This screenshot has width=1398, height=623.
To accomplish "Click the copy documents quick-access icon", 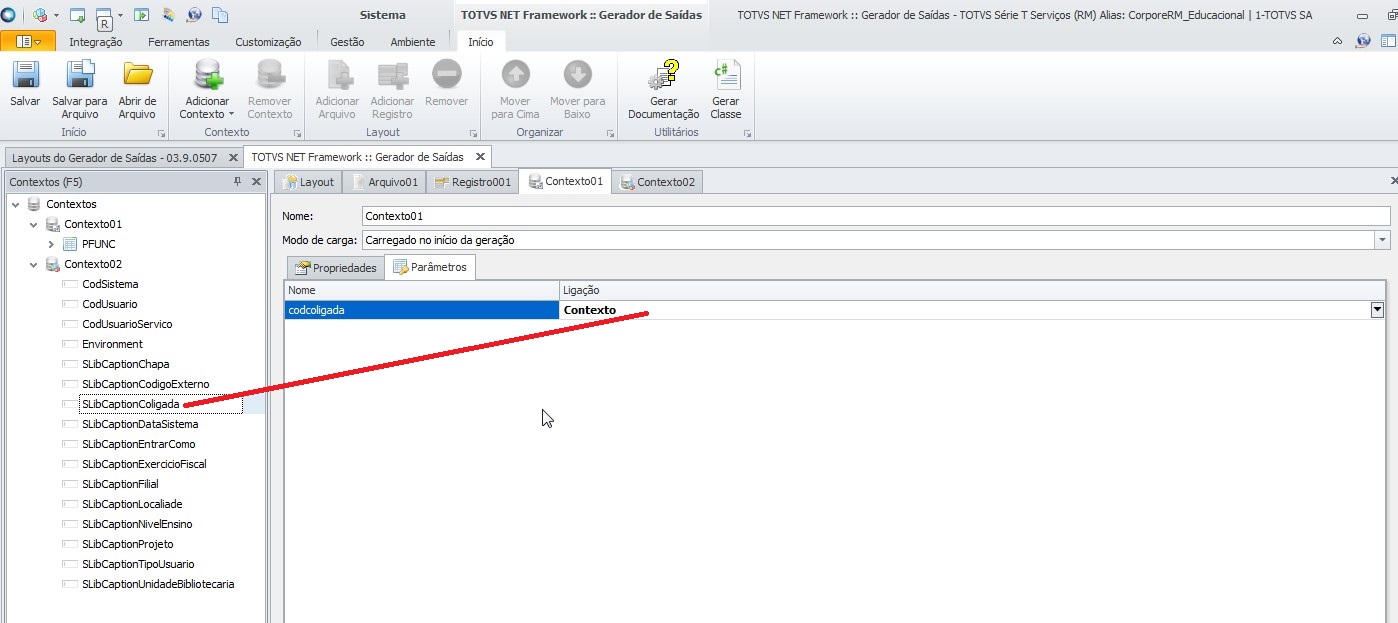I will pos(220,15).
